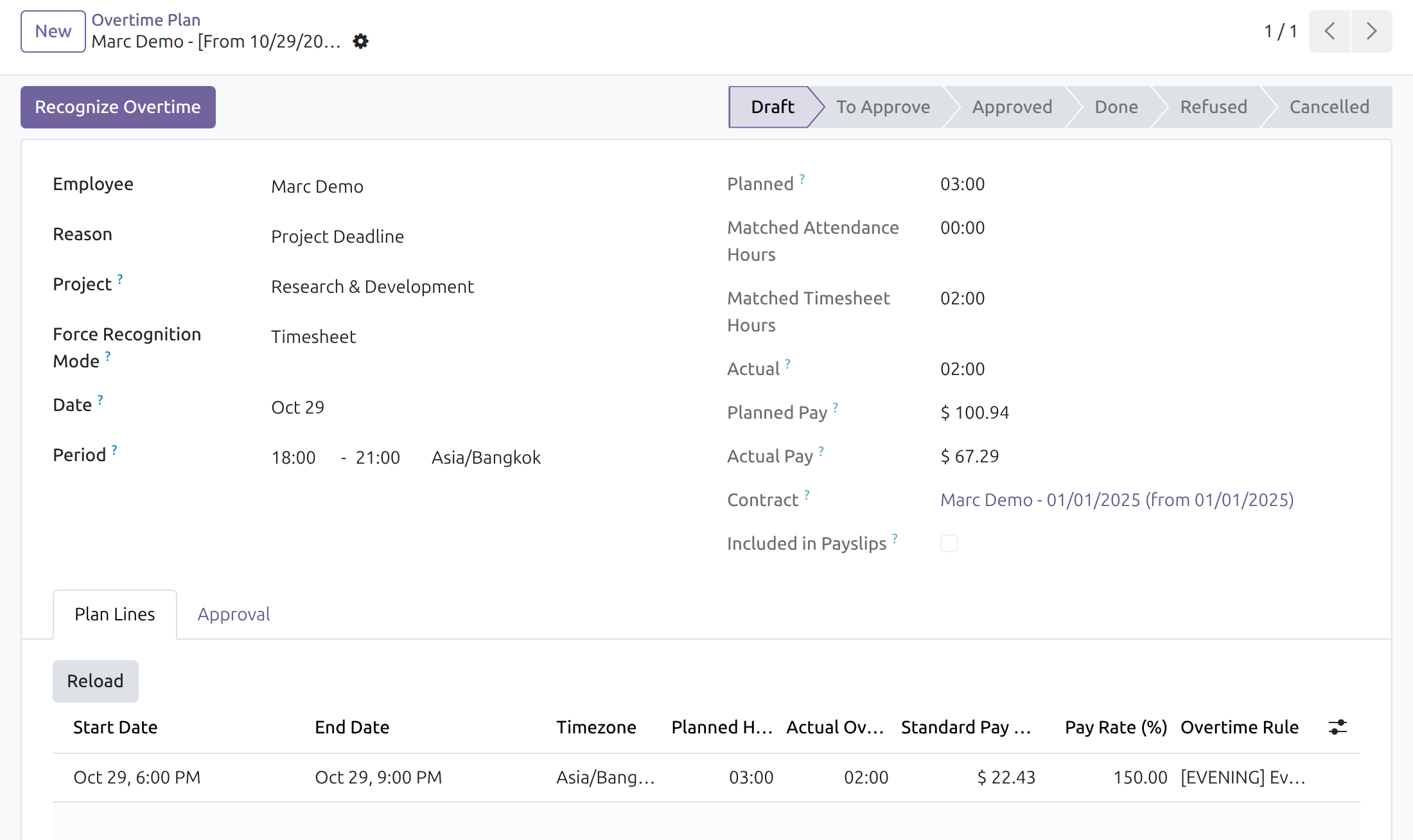Show help tooltip for Project

click(120, 279)
